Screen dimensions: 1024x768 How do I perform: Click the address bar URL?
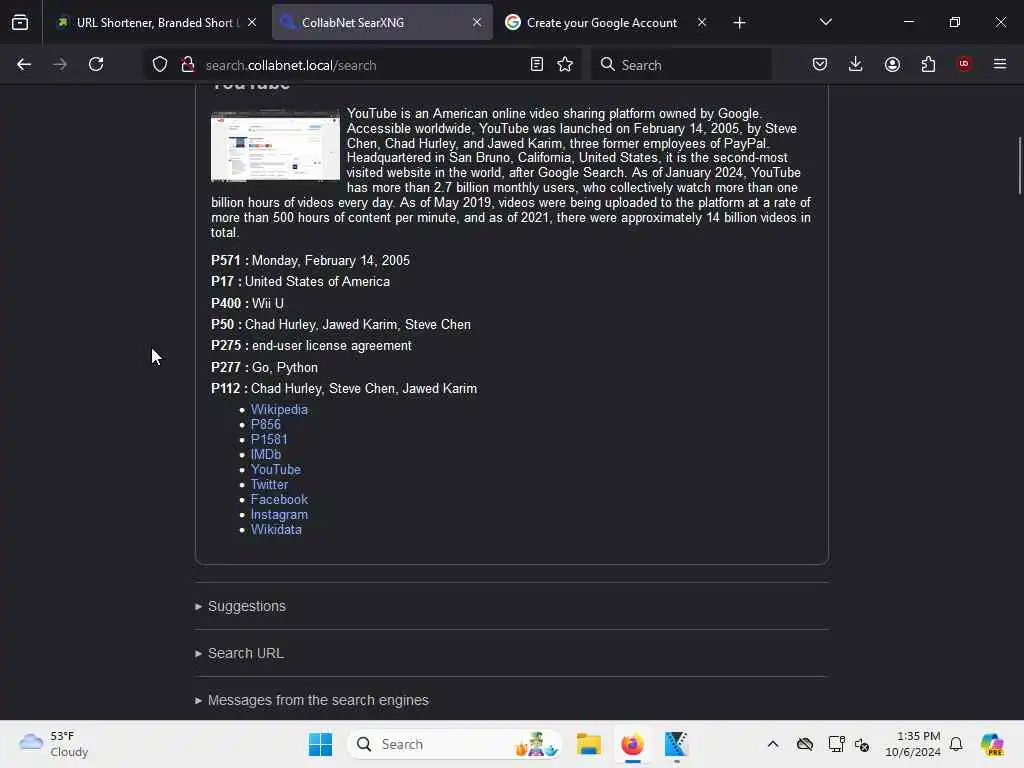coord(291,65)
